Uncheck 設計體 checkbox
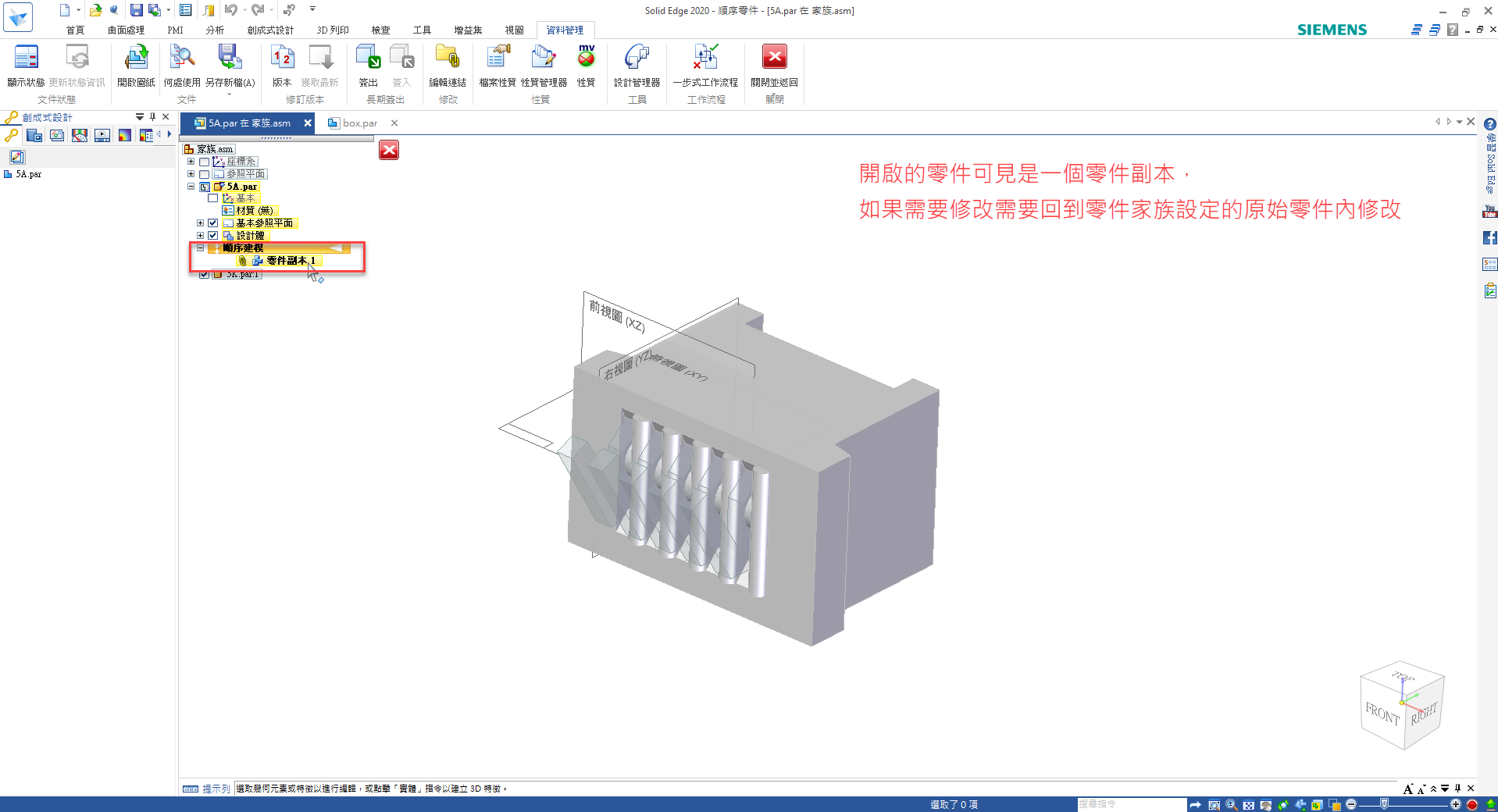This screenshot has width=1498, height=812. (x=212, y=235)
